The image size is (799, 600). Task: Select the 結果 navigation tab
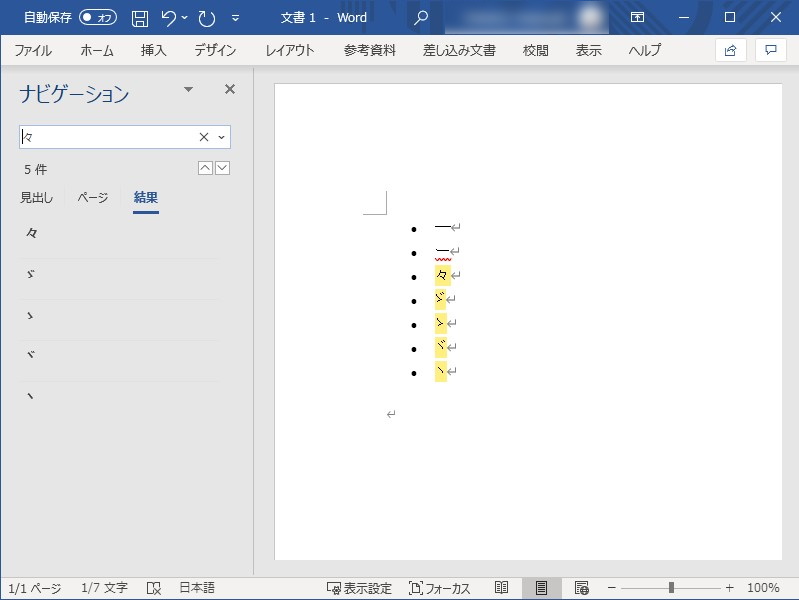[x=146, y=198]
